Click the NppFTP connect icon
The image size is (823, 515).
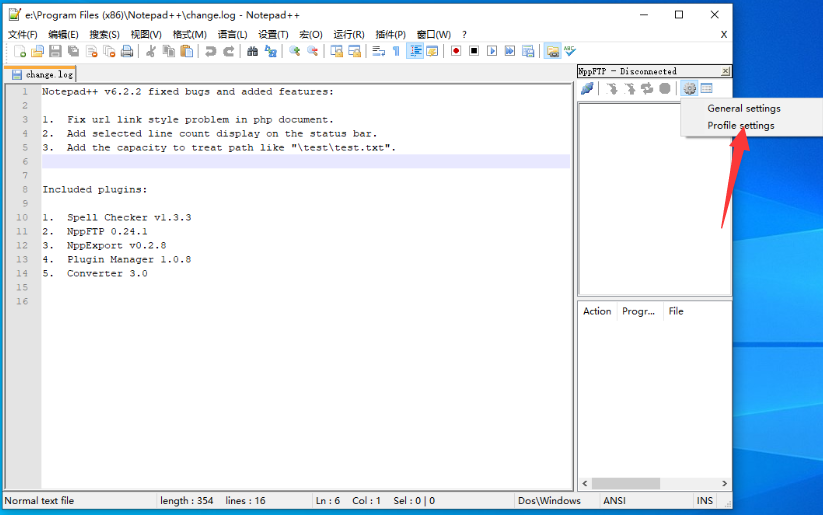587,89
